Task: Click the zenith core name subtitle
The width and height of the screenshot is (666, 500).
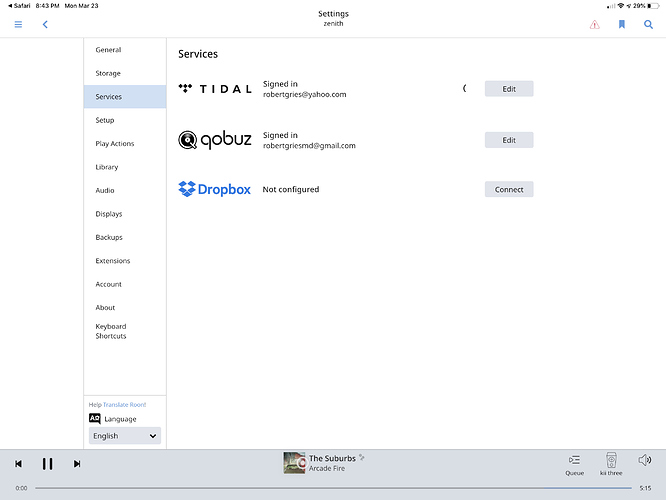Action: pyautogui.click(x=333, y=23)
